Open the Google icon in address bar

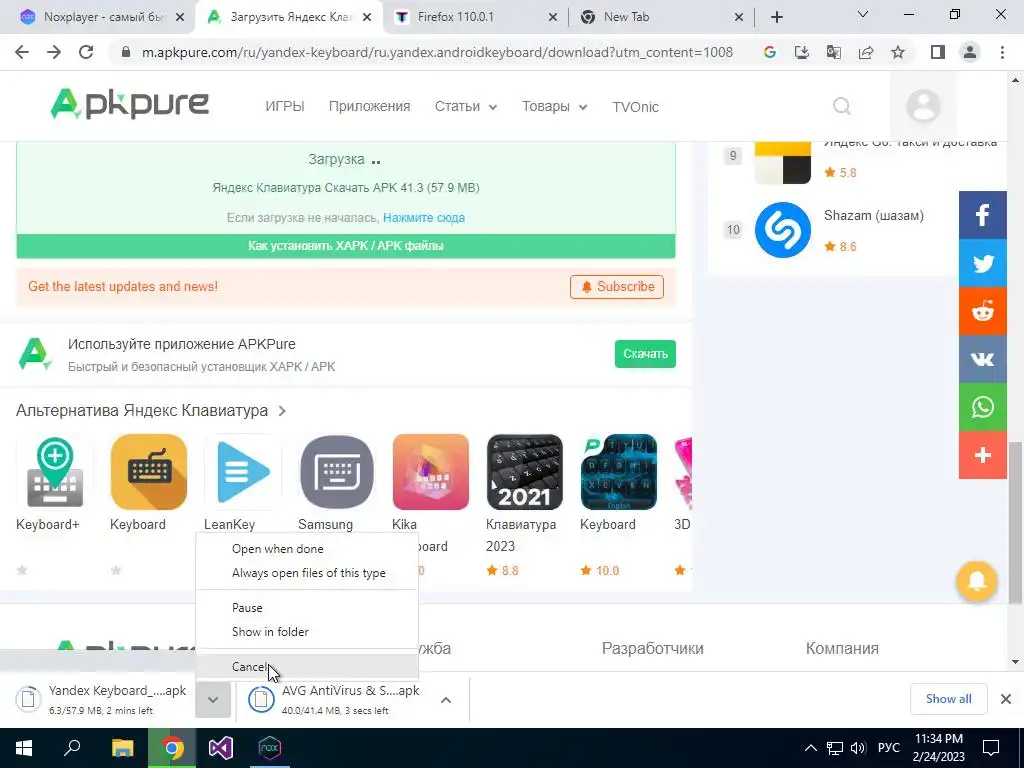pos(770,52)
